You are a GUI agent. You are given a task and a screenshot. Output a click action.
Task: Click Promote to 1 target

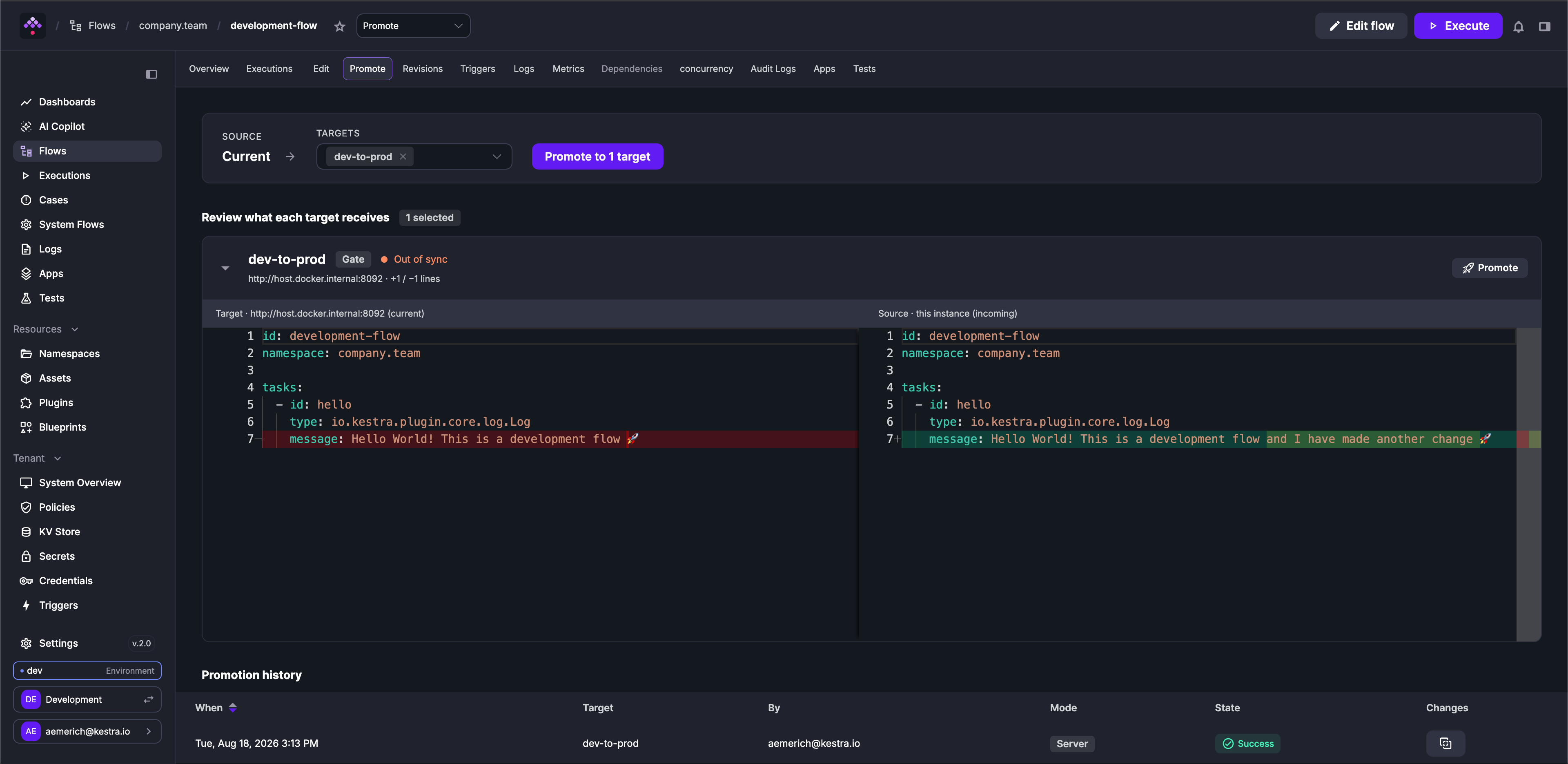pyautogui.click(x=597, y=156)
